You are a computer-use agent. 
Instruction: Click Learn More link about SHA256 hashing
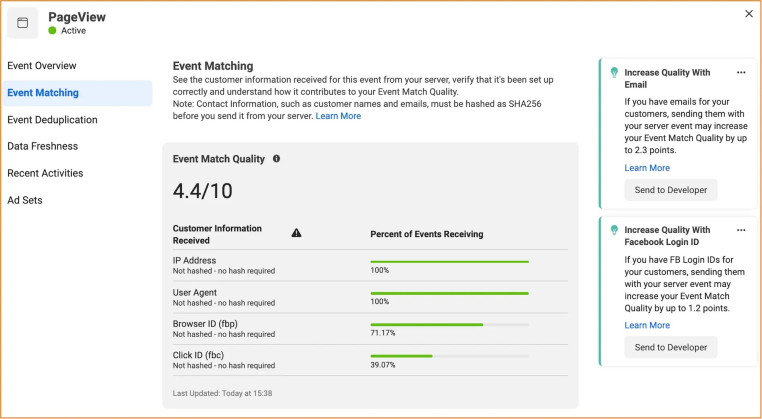[x=338, y=116]
